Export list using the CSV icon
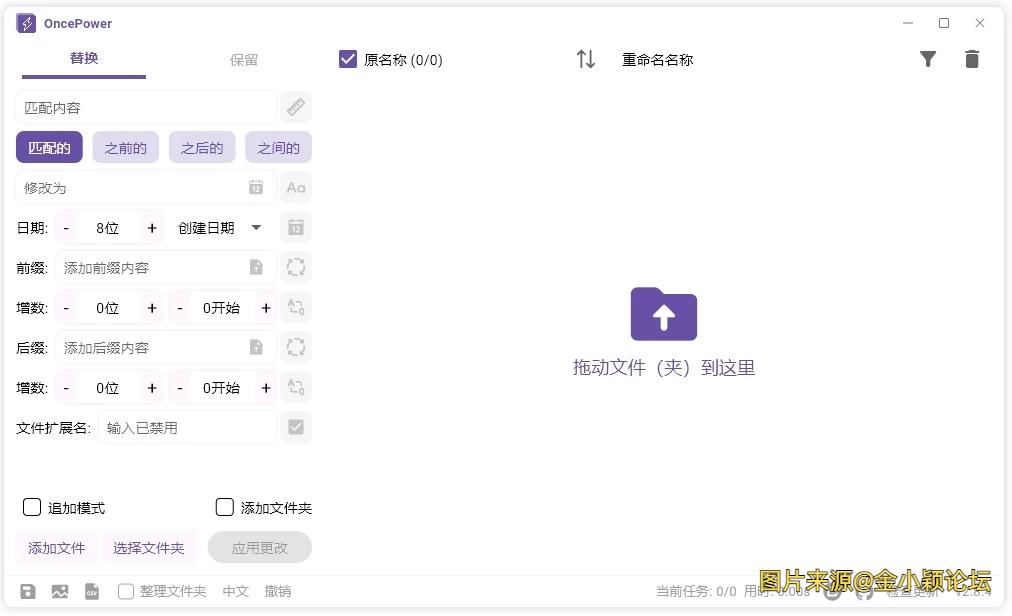 pos(92,591)
